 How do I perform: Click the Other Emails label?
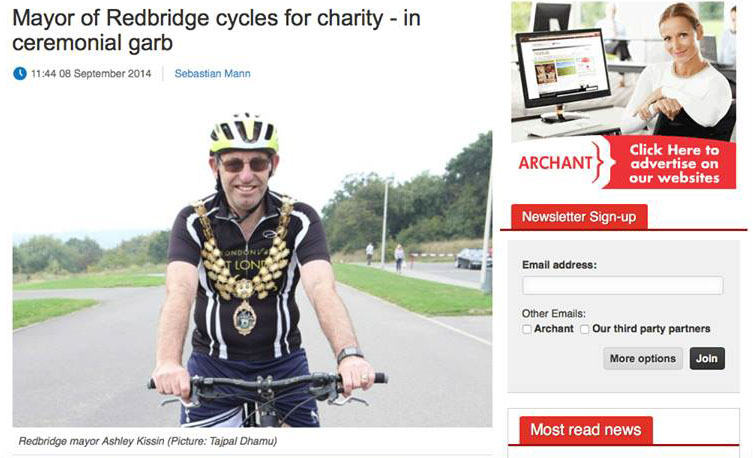pyautogui.click(x=554, y=313)
